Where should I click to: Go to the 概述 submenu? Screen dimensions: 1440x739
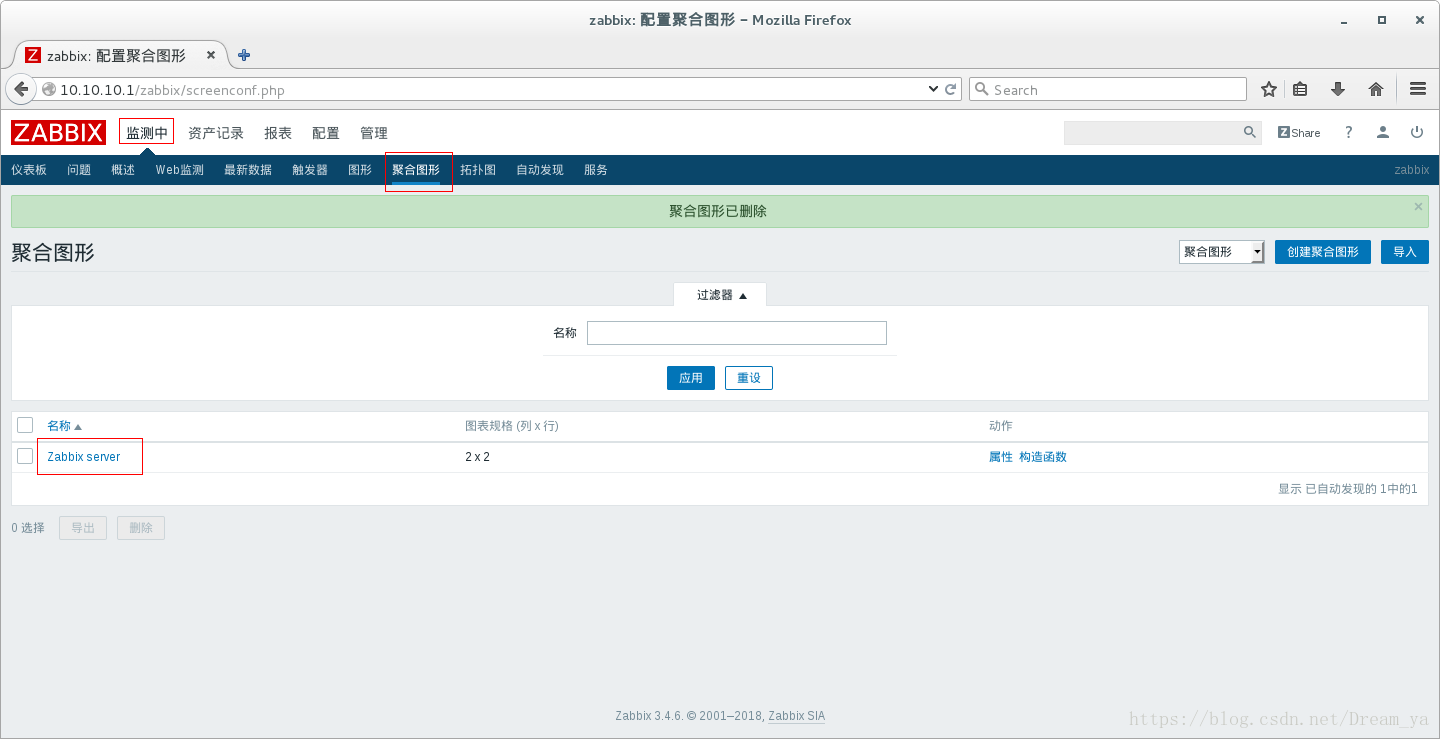click(123, 170)
